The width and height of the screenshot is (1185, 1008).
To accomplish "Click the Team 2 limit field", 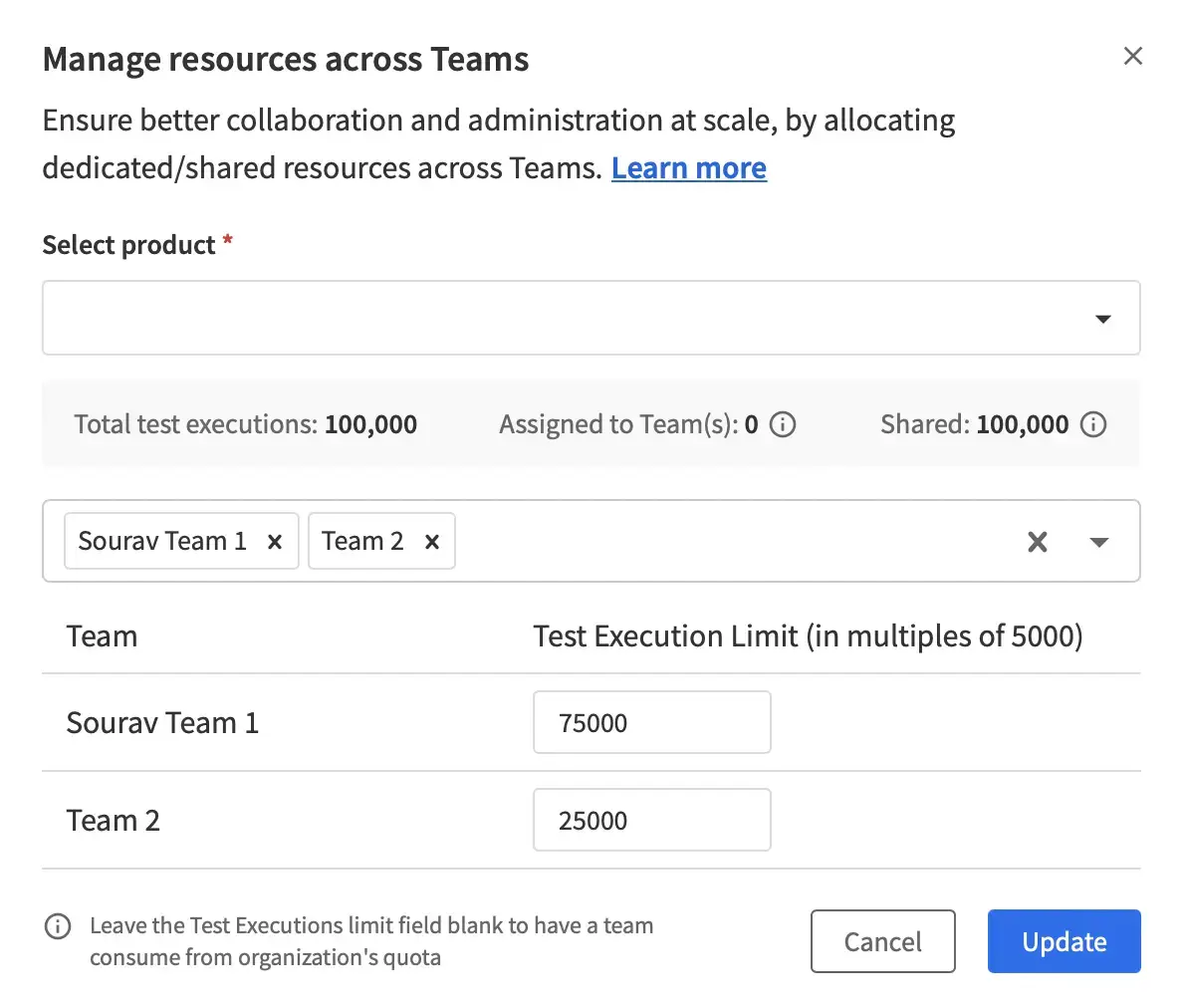I will (x=651, y=821).
